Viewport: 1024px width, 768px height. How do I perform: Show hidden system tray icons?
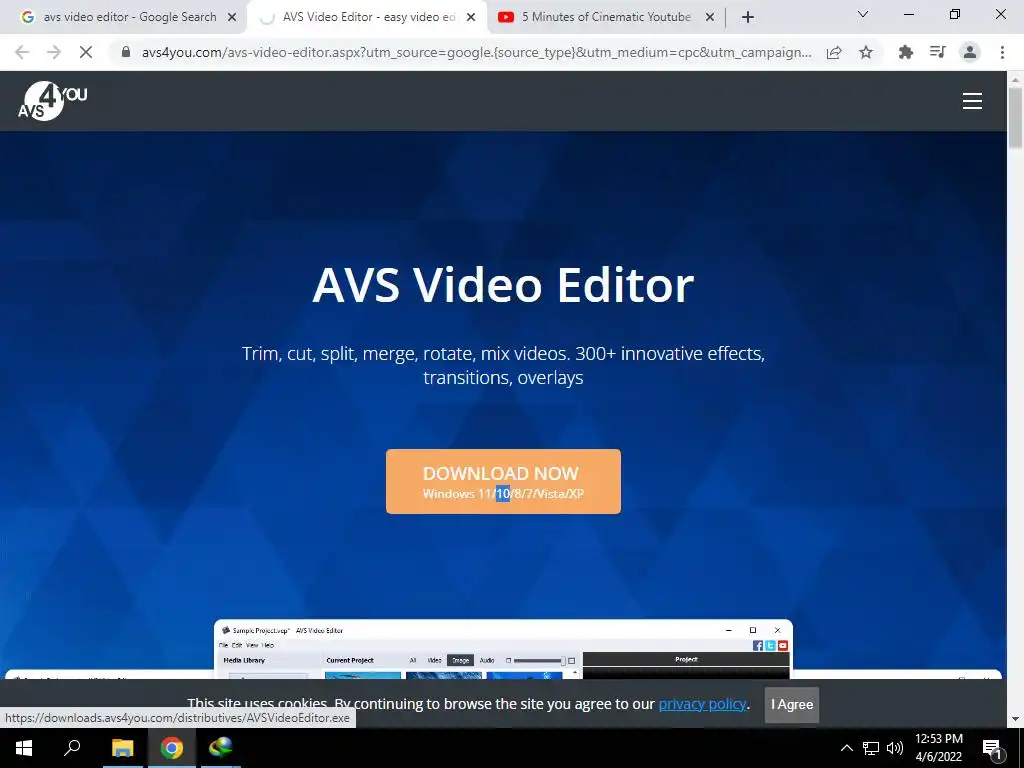(846, 748)
